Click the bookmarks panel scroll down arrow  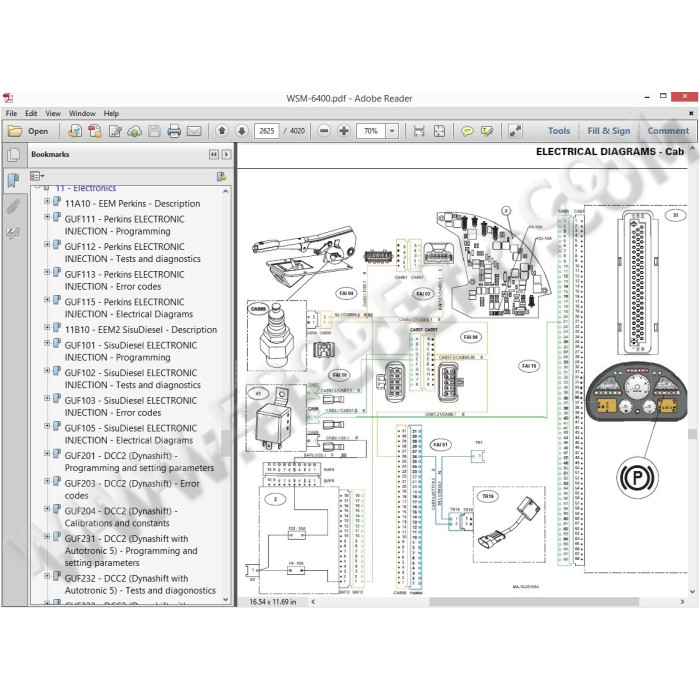[x=226, y=600]
